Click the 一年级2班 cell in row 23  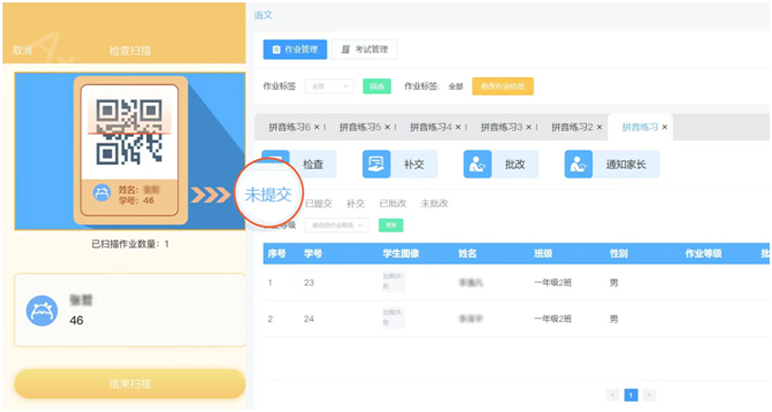pos(553,283)
